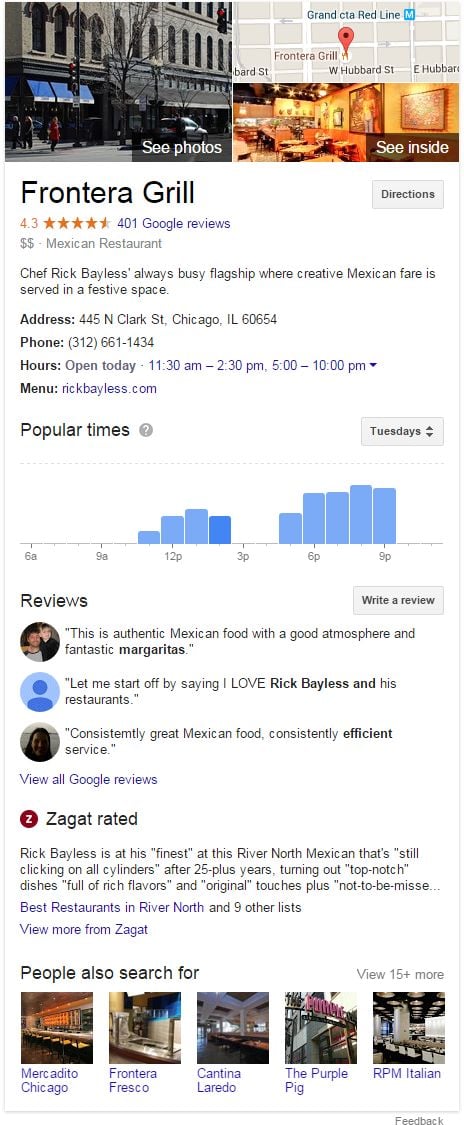
Task: Open the Tuesdays day selector dropdown
Action: [x=402, y=431]
